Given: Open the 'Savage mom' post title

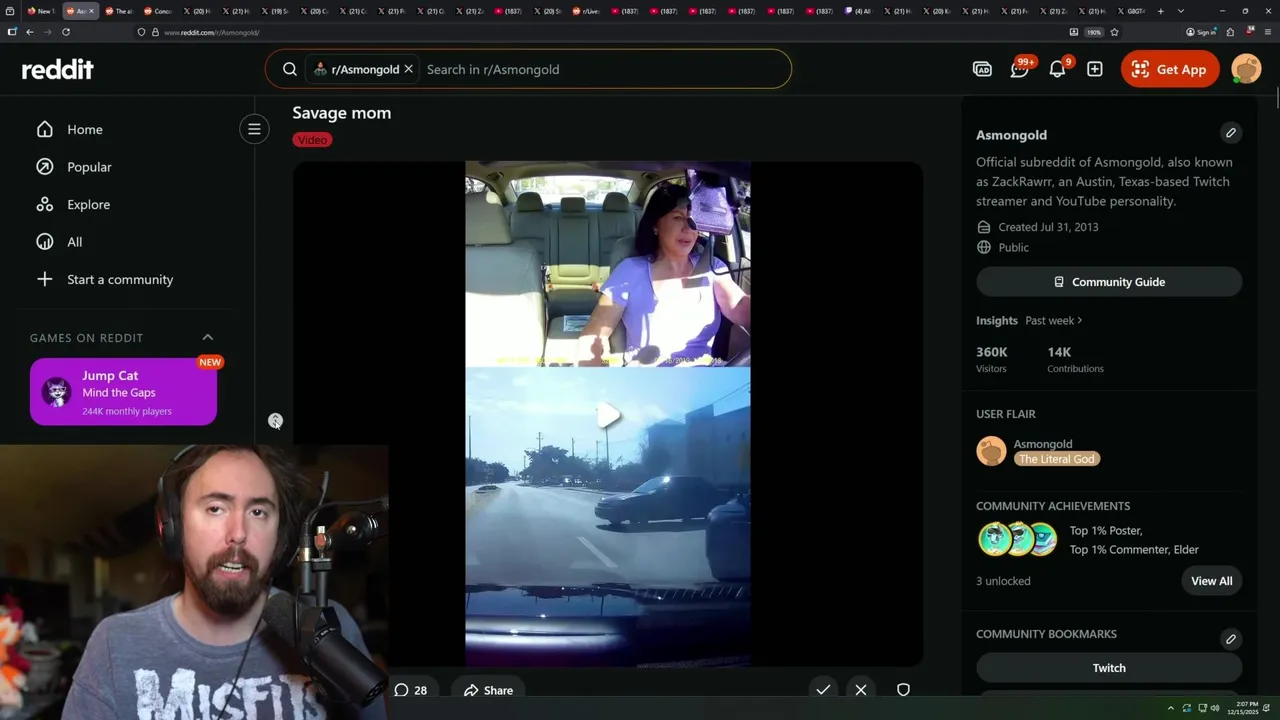Looking at the screenshot, I should coord(342,113).
